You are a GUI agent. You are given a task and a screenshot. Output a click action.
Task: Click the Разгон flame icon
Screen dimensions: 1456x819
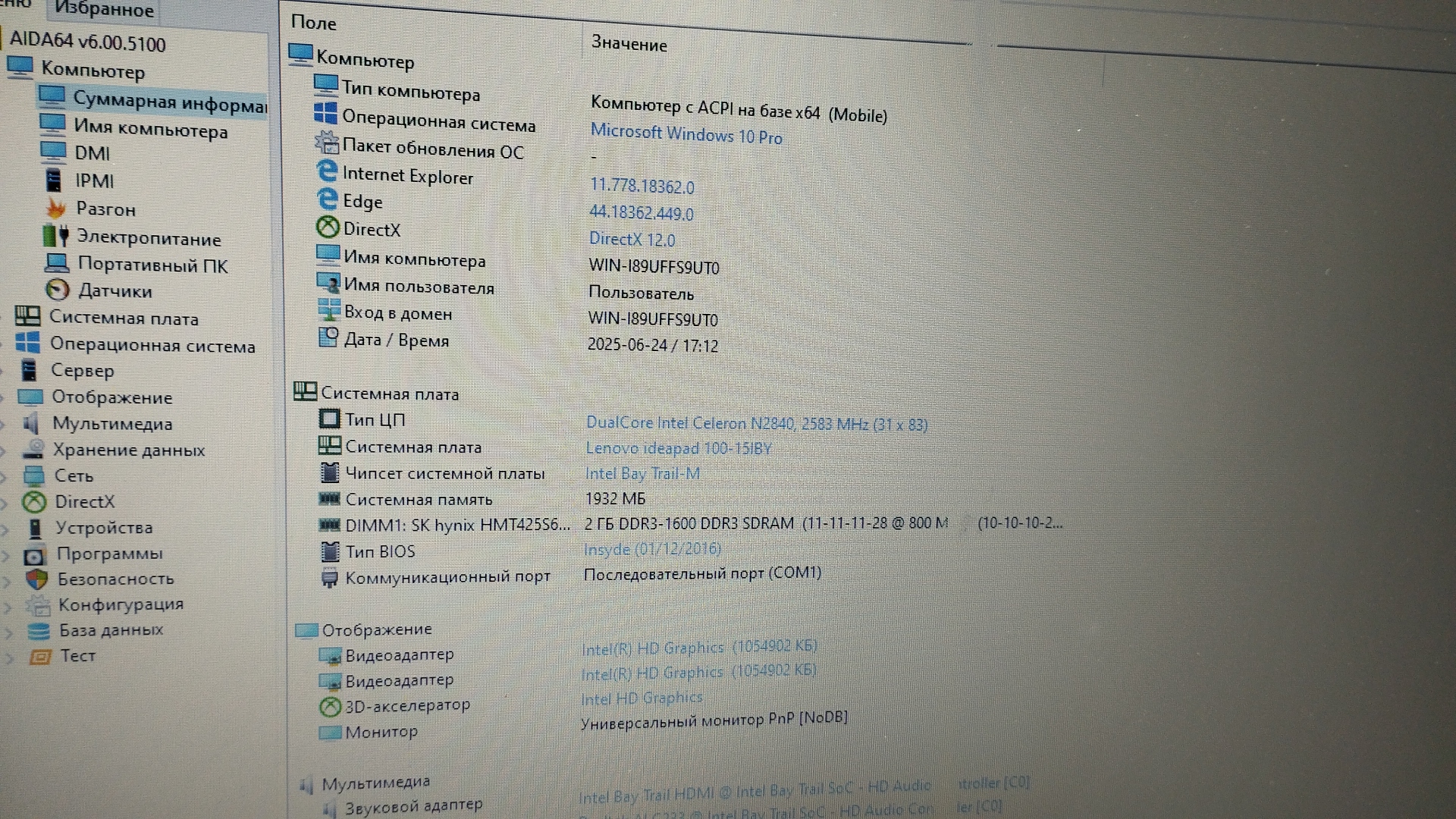55,208
